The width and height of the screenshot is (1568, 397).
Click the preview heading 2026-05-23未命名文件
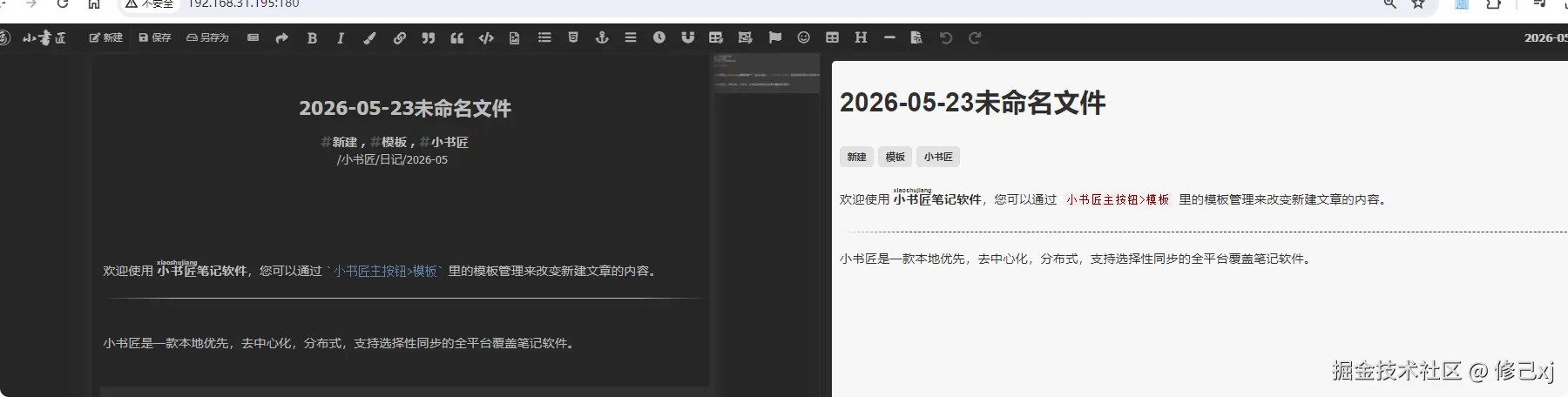[x=972, y=103]
